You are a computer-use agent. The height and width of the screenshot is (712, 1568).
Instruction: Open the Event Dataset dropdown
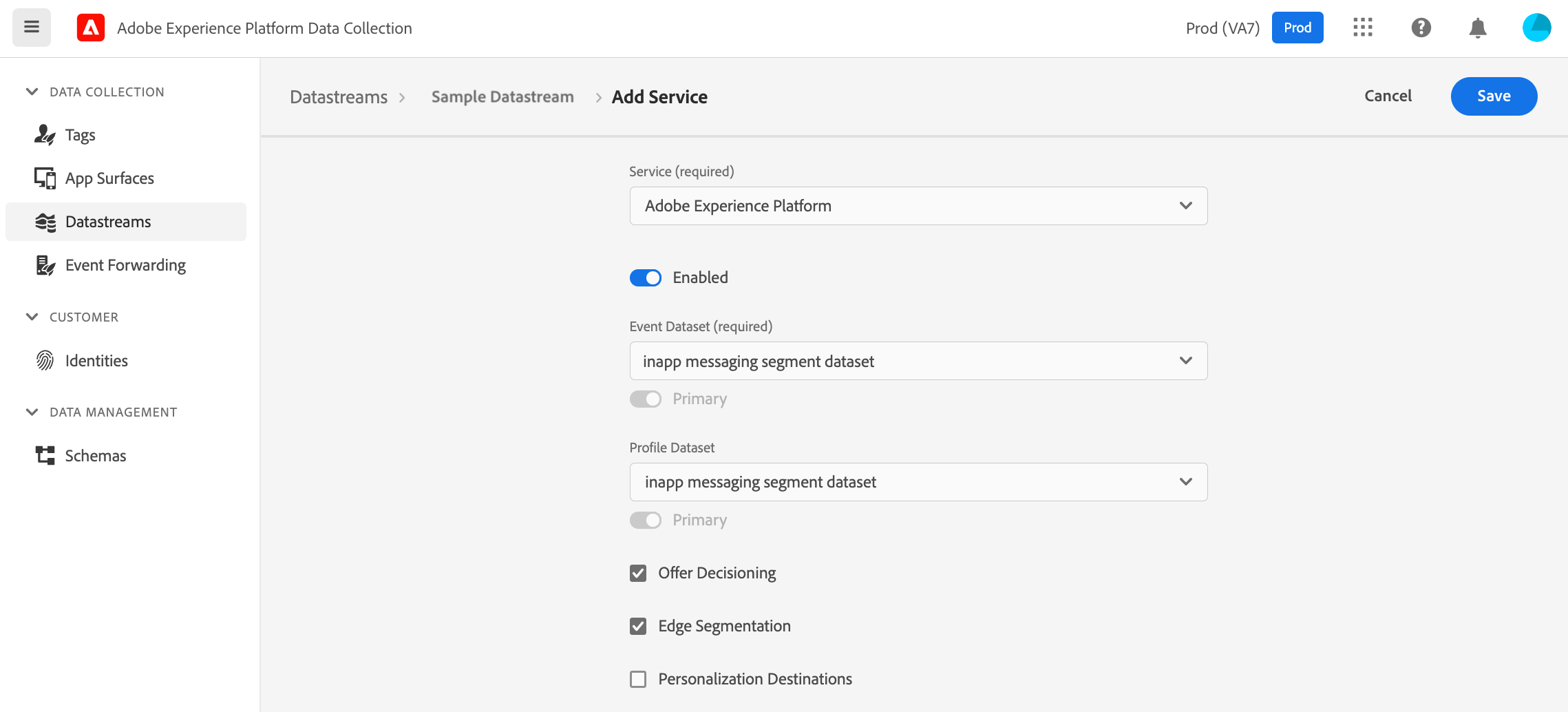tap(918, 361)
